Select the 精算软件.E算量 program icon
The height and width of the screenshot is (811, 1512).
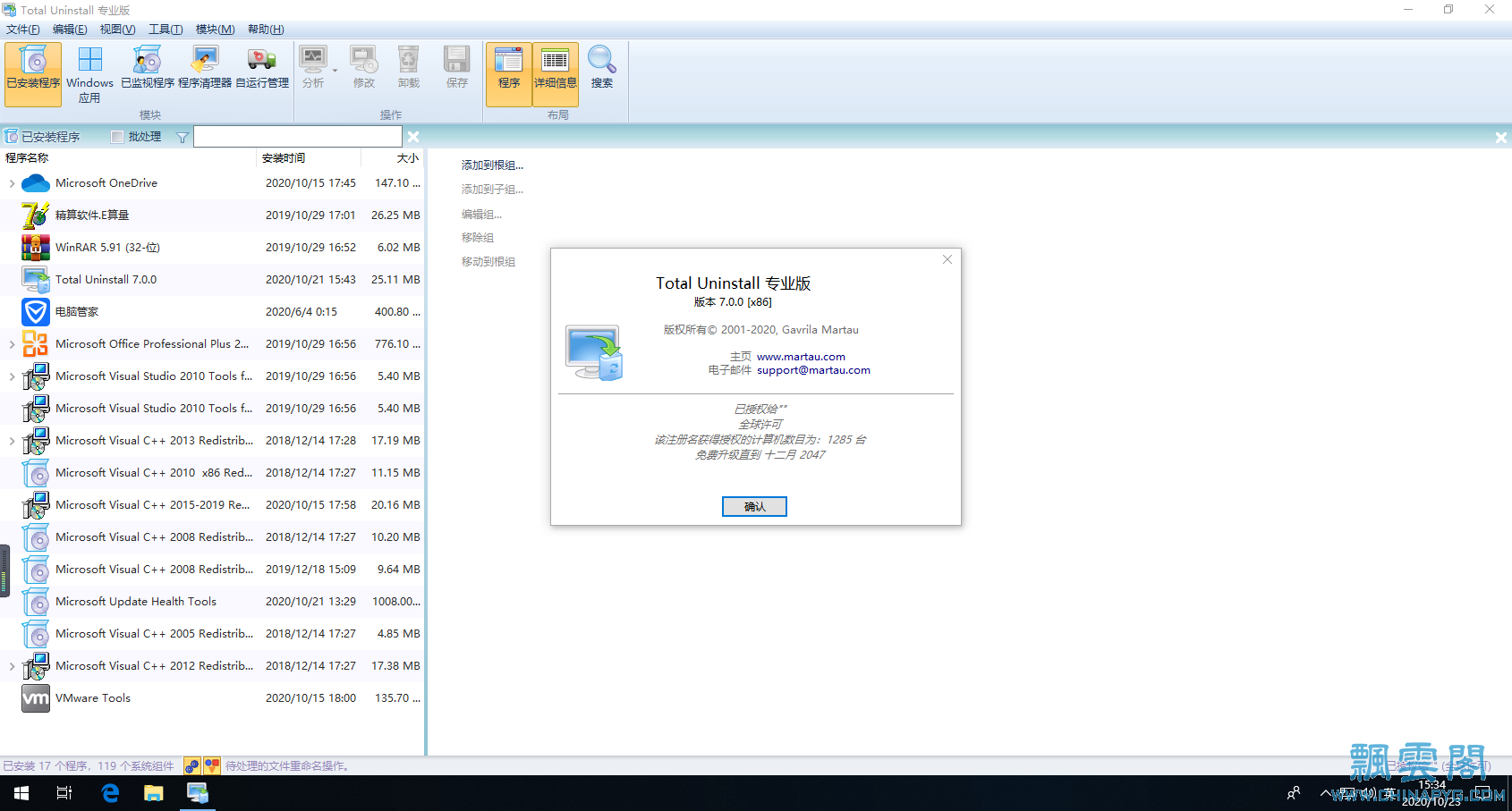[36, 215]
